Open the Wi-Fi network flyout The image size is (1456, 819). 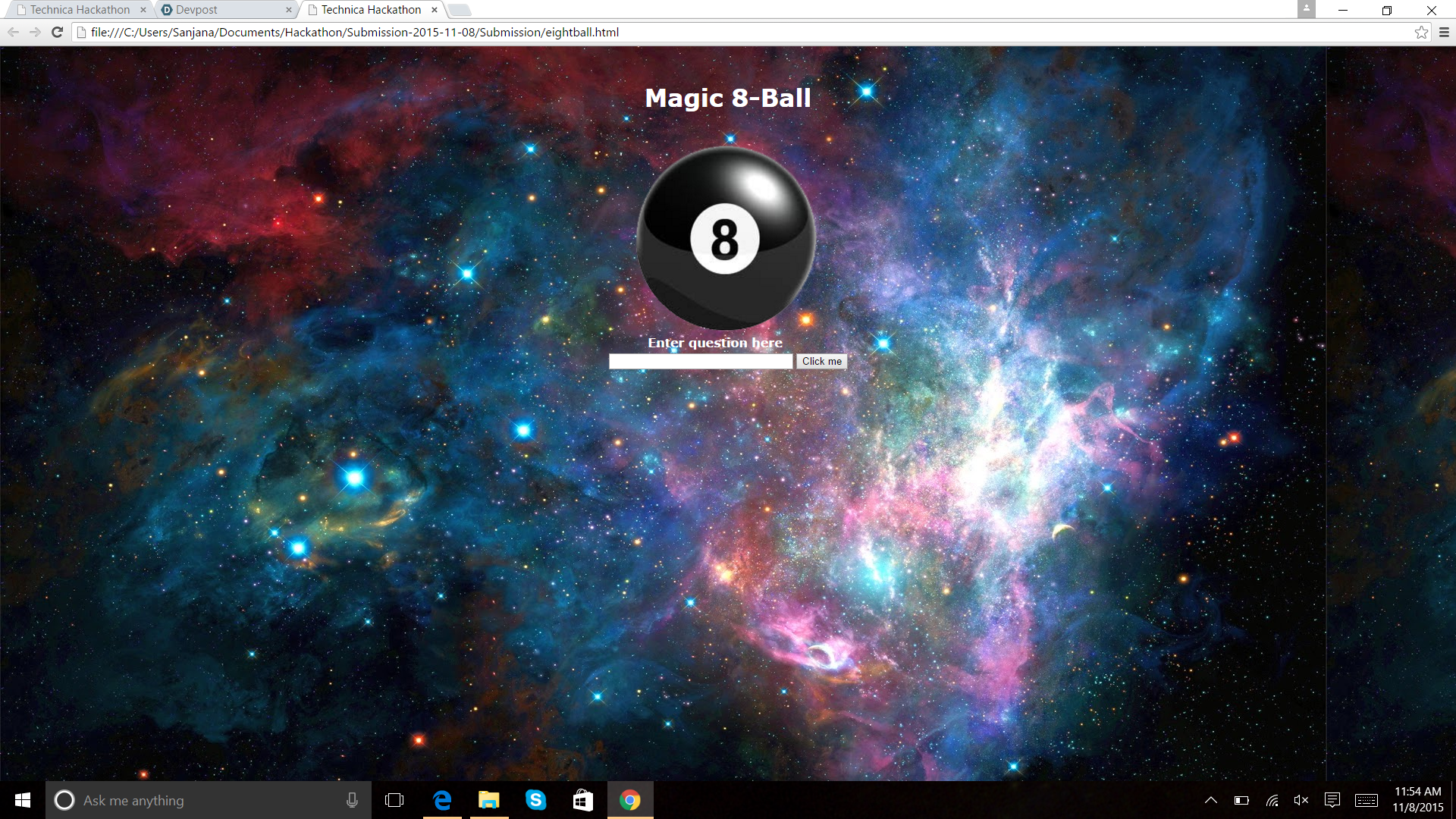pyautogui.click(x=1272, y=800)
